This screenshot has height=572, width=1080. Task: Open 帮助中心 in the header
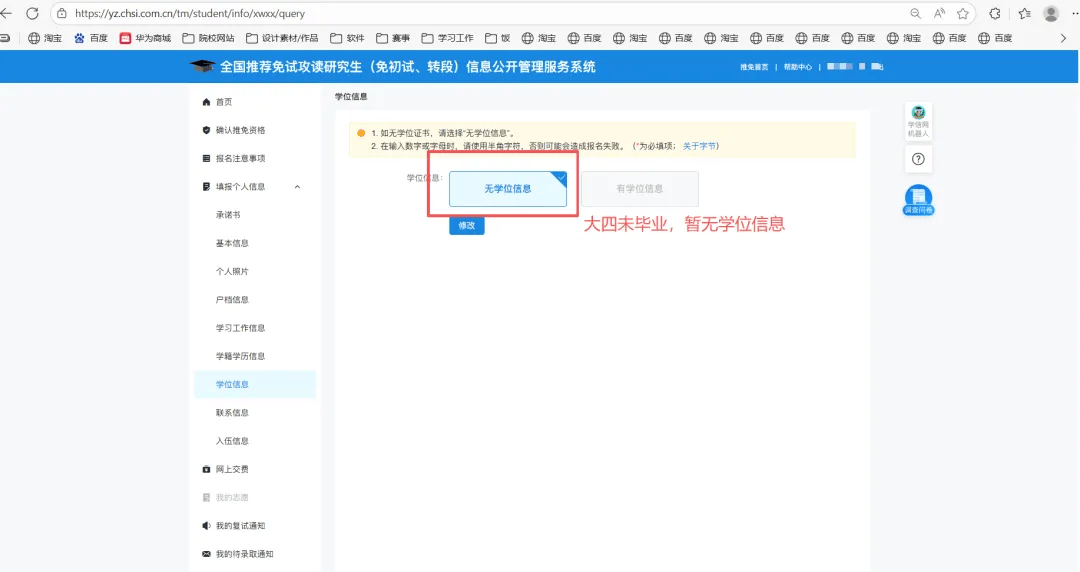(x=798, y=67)
